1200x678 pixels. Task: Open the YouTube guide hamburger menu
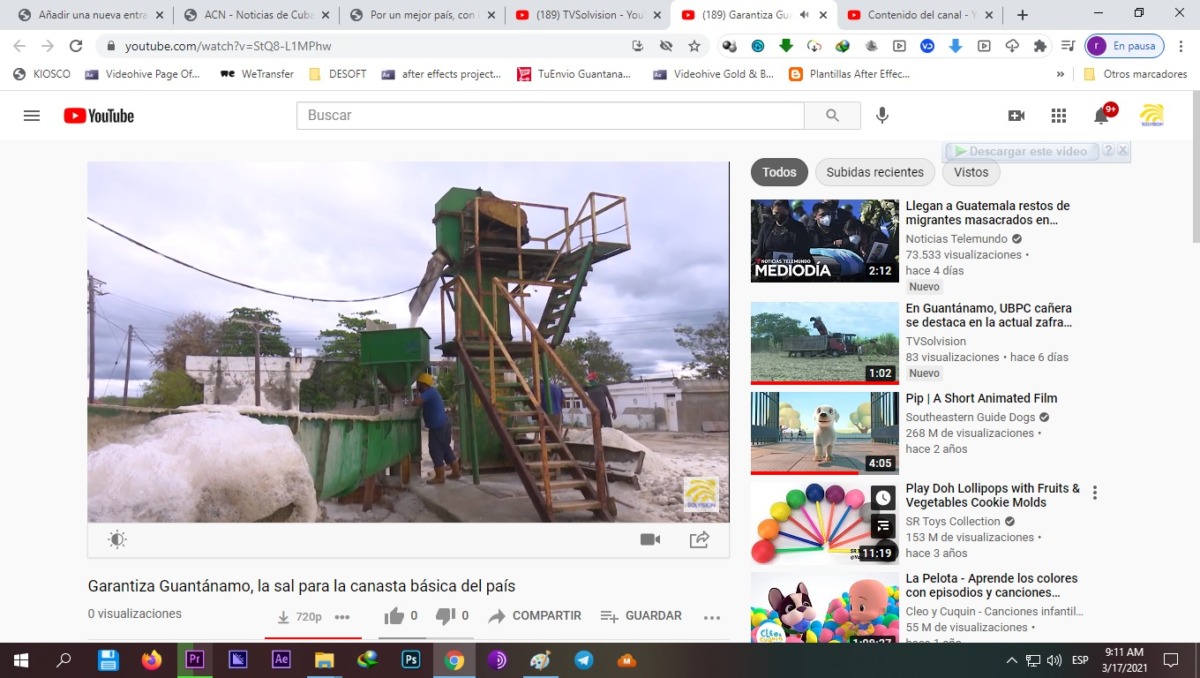pyautogui.click(x=32, y=115)
